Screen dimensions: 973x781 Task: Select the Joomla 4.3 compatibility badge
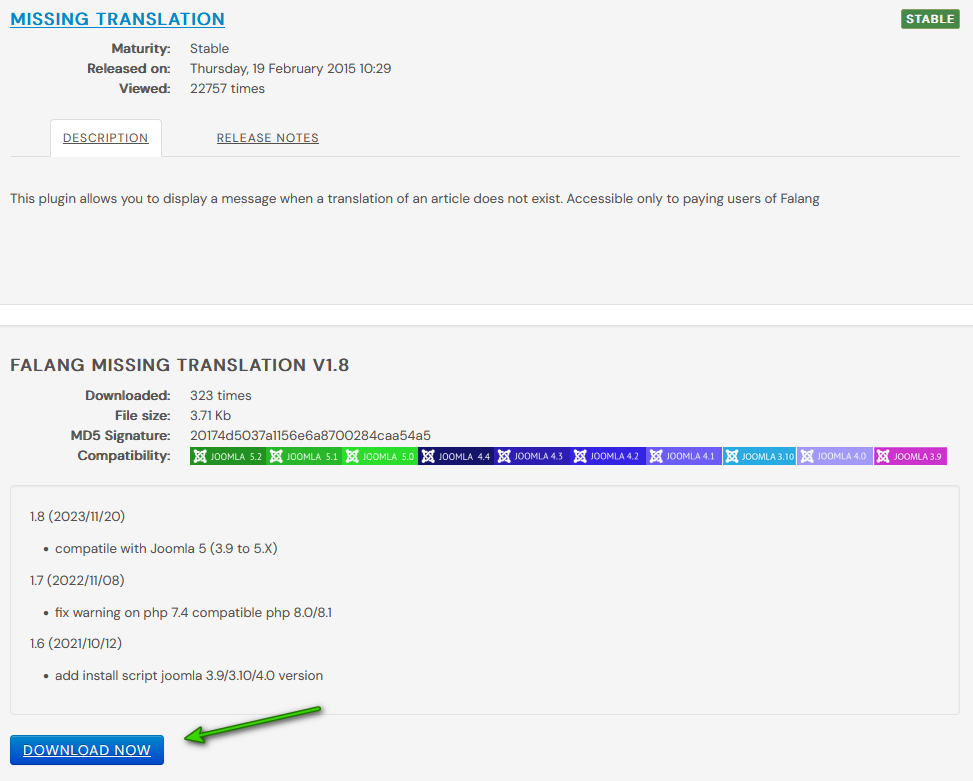532,457
